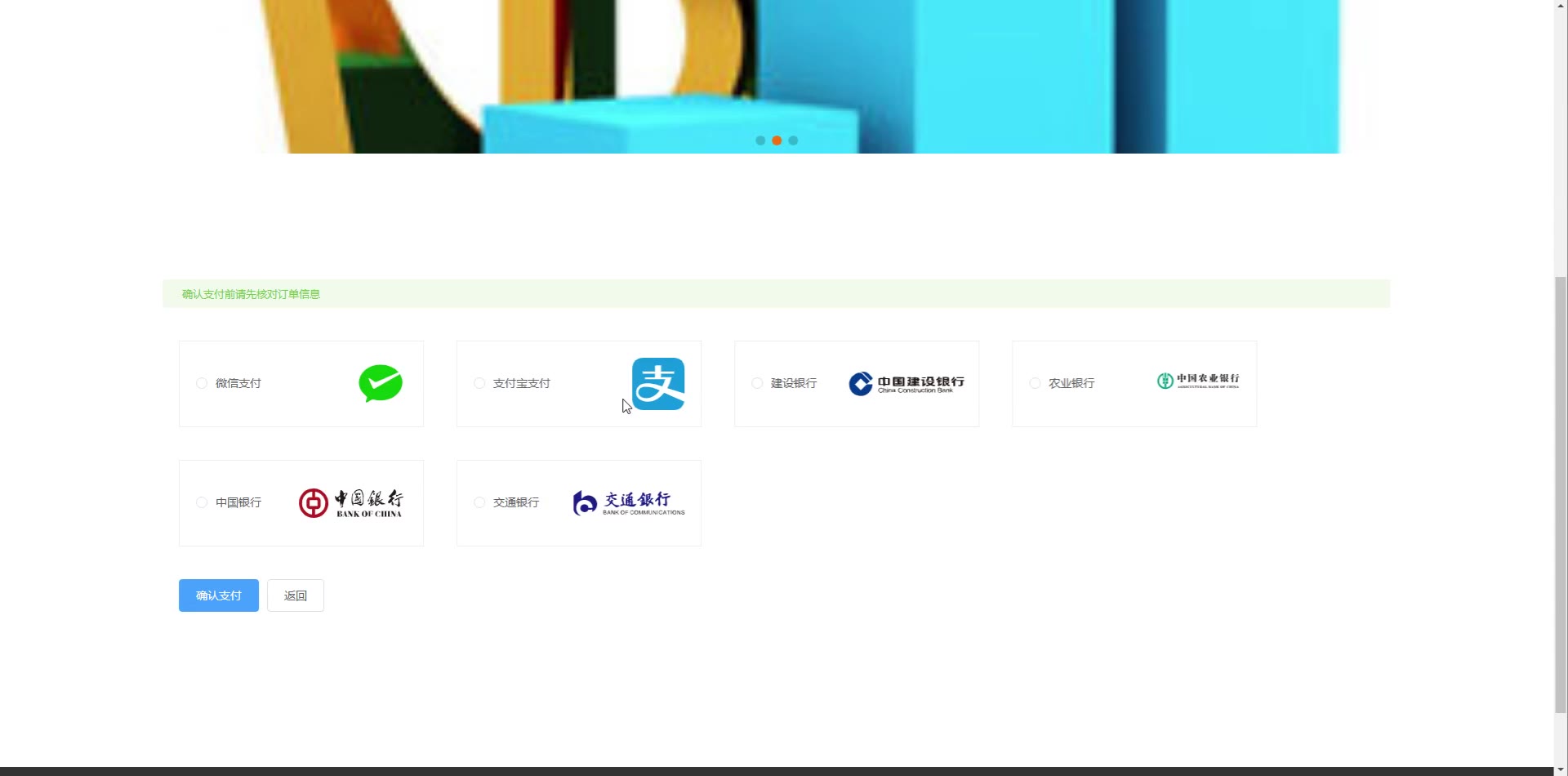Select the 农业银行 radio button
The image size is (1568, 776).
point(1035,383)
